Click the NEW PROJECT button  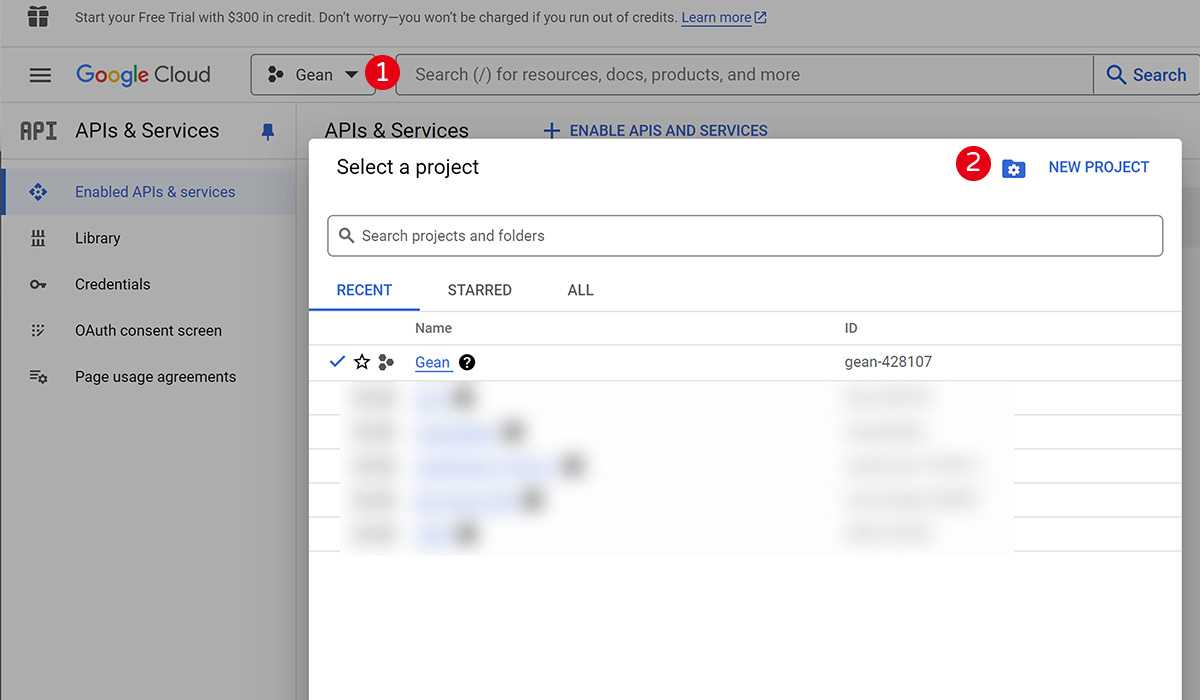coord(1098,167)
